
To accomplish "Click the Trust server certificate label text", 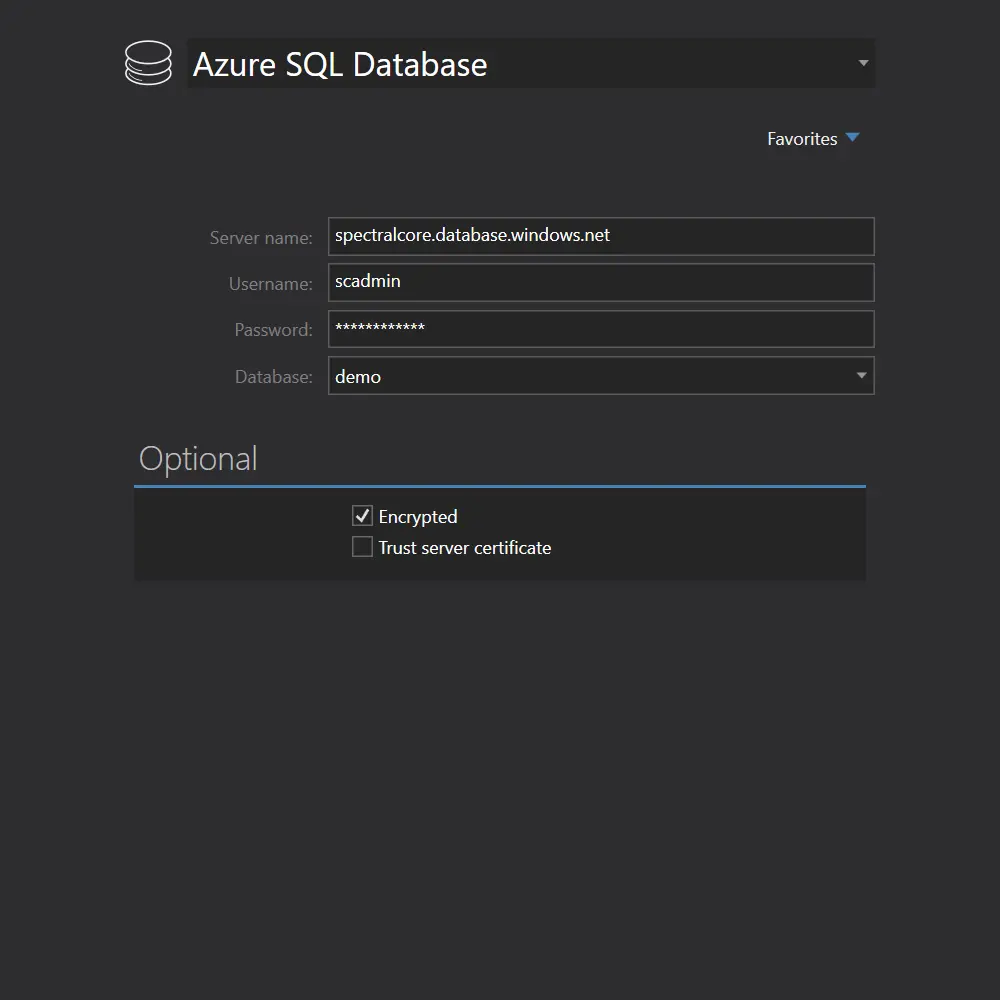I will click(464, 547).
